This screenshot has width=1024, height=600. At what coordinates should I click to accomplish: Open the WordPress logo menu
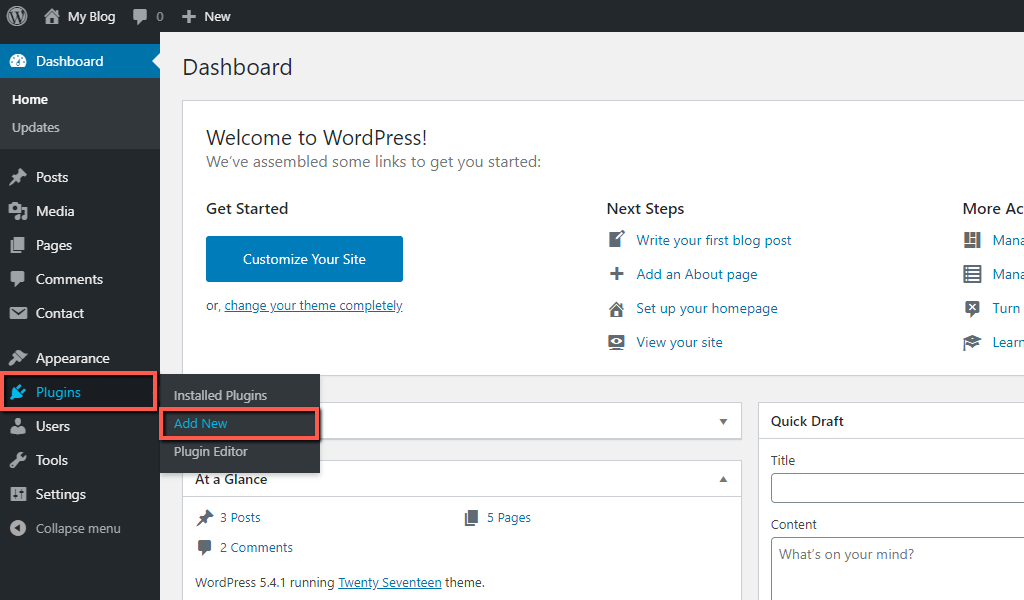tap(15, 16)
